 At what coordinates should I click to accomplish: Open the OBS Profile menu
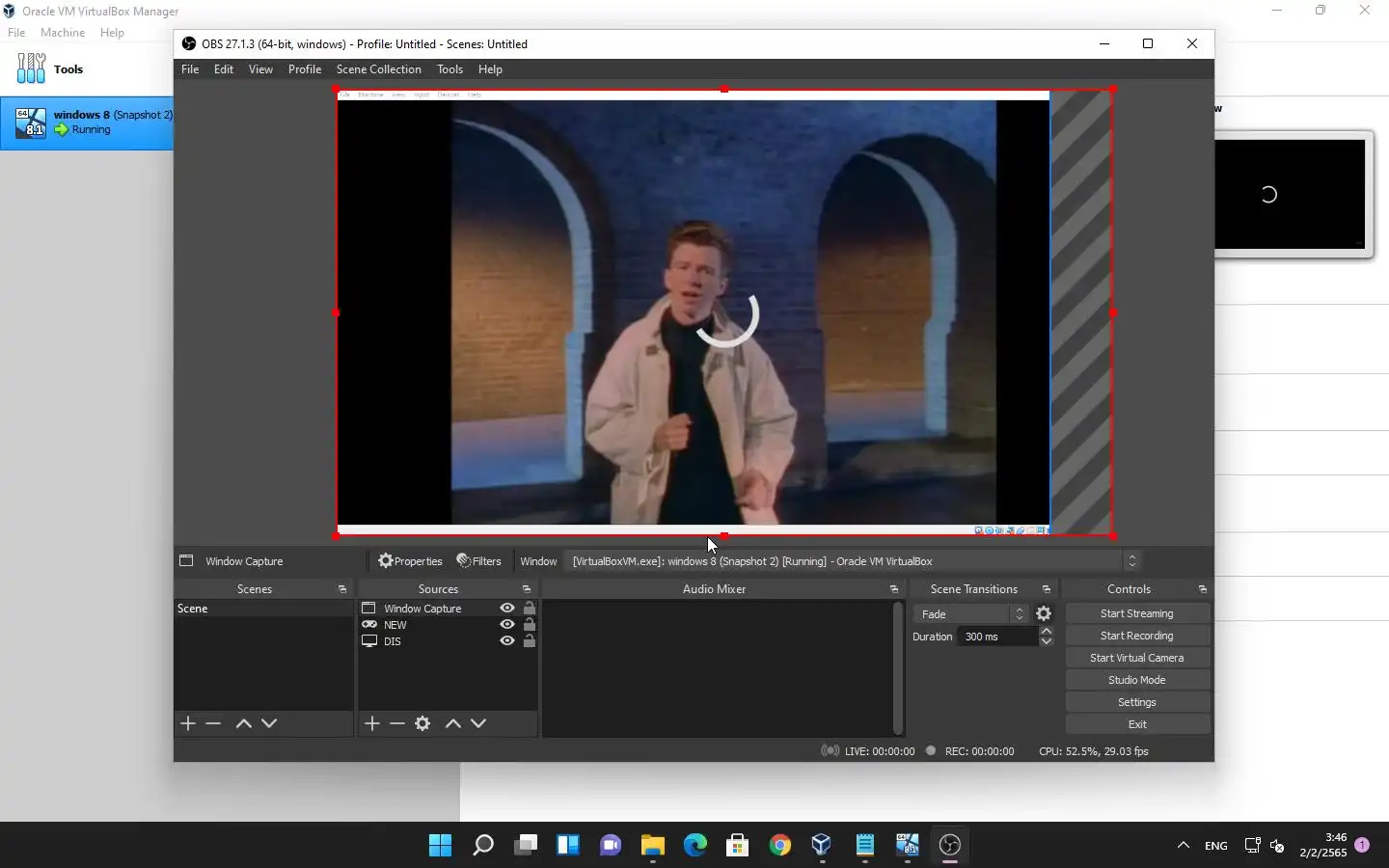coord(305,69)
